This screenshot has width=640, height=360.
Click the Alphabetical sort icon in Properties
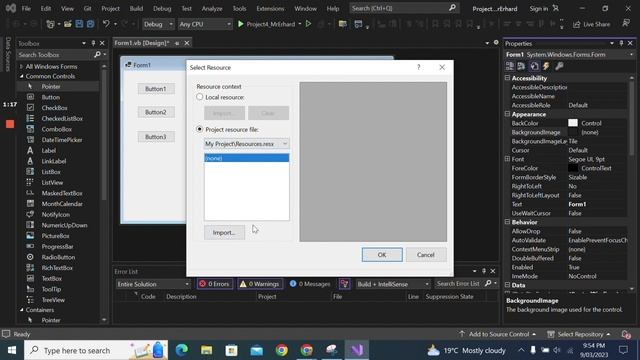click(x=521, y=66)
